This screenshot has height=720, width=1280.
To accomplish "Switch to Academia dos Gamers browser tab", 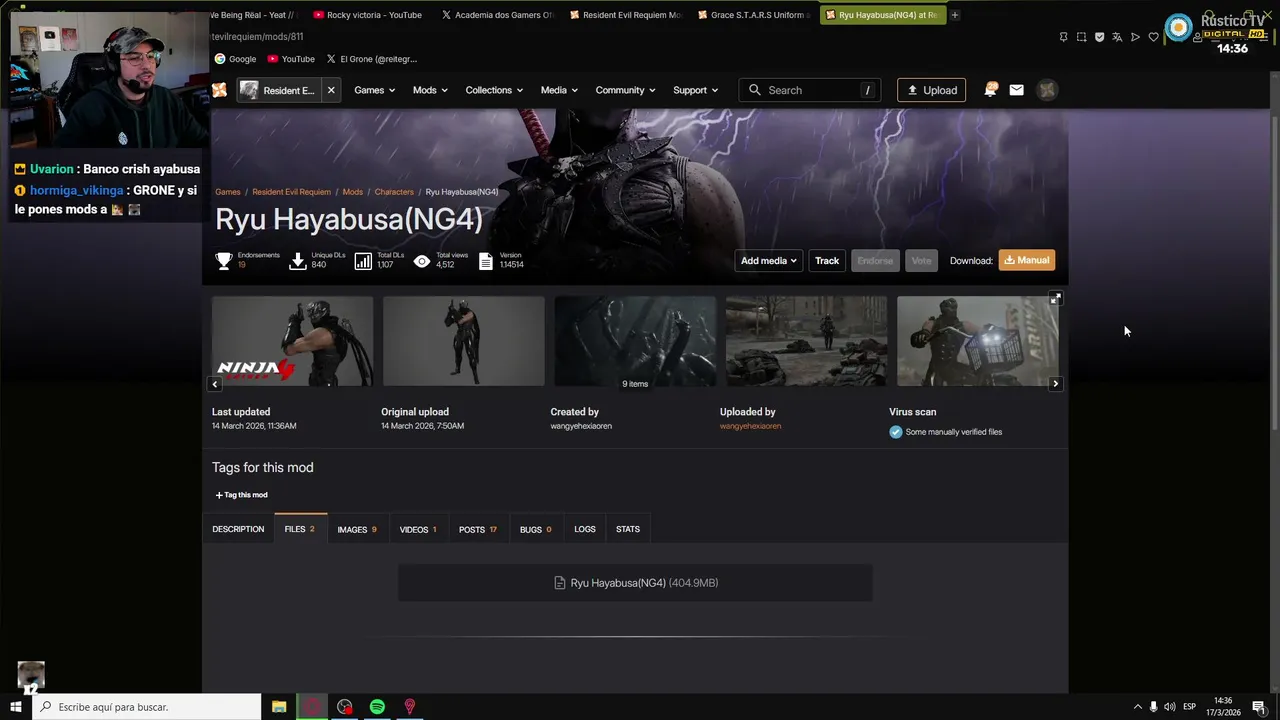I will point(497,15).
